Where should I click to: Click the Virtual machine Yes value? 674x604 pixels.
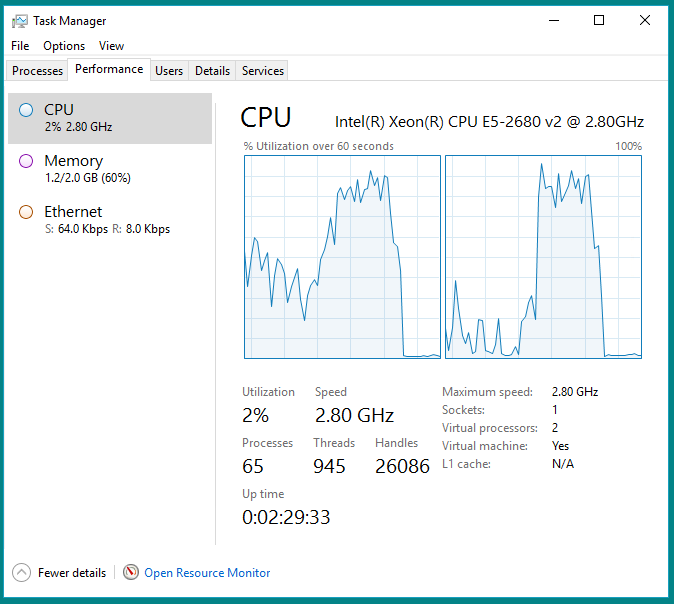tap(561, 446)
